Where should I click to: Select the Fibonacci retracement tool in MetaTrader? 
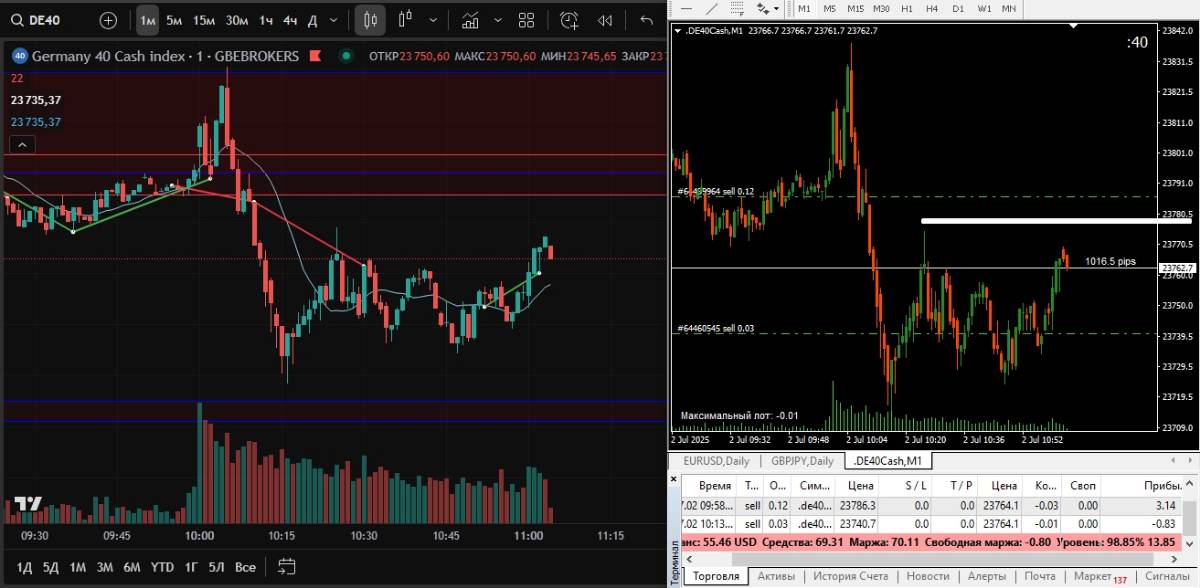tap(737, 8)
